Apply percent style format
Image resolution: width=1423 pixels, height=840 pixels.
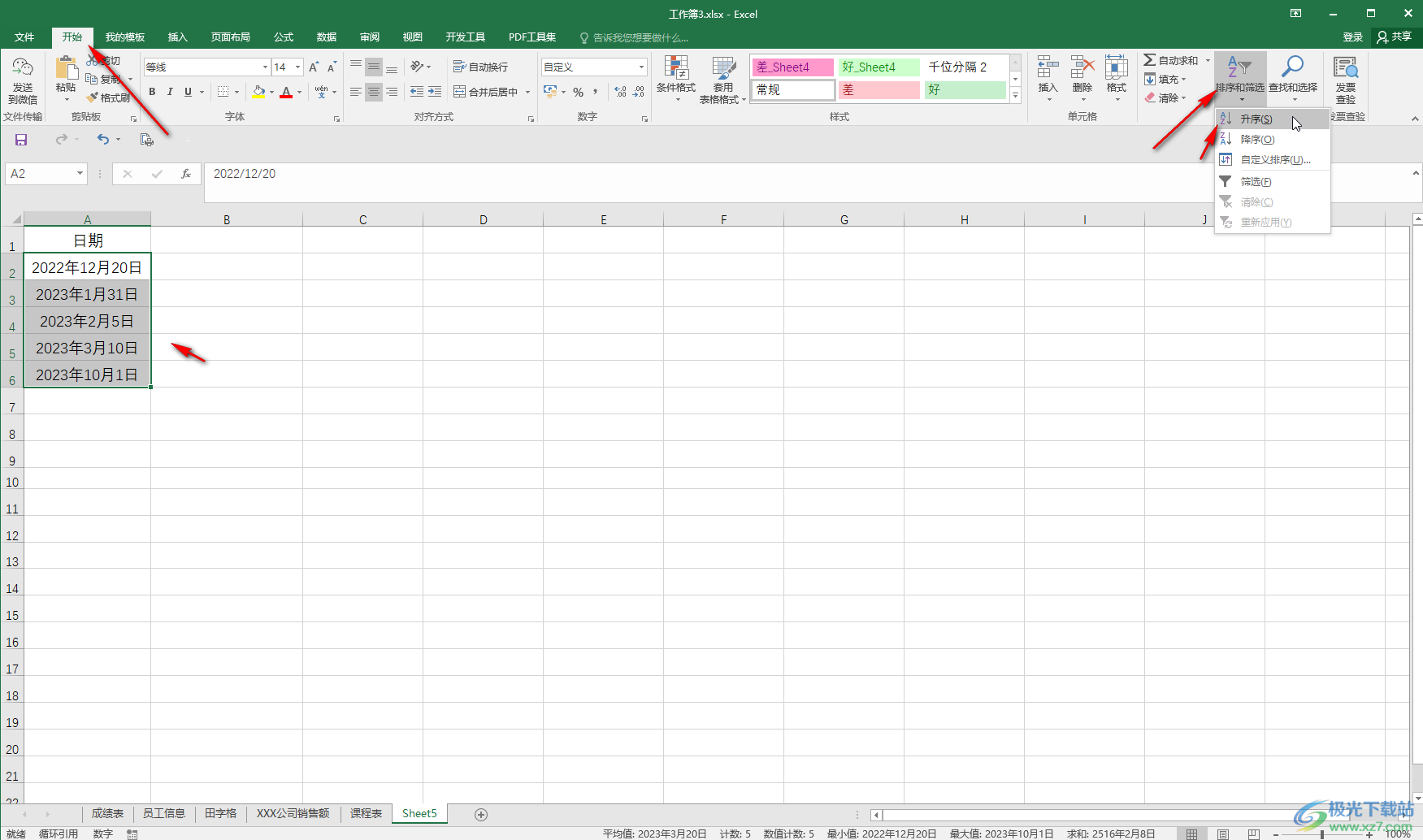578,92
